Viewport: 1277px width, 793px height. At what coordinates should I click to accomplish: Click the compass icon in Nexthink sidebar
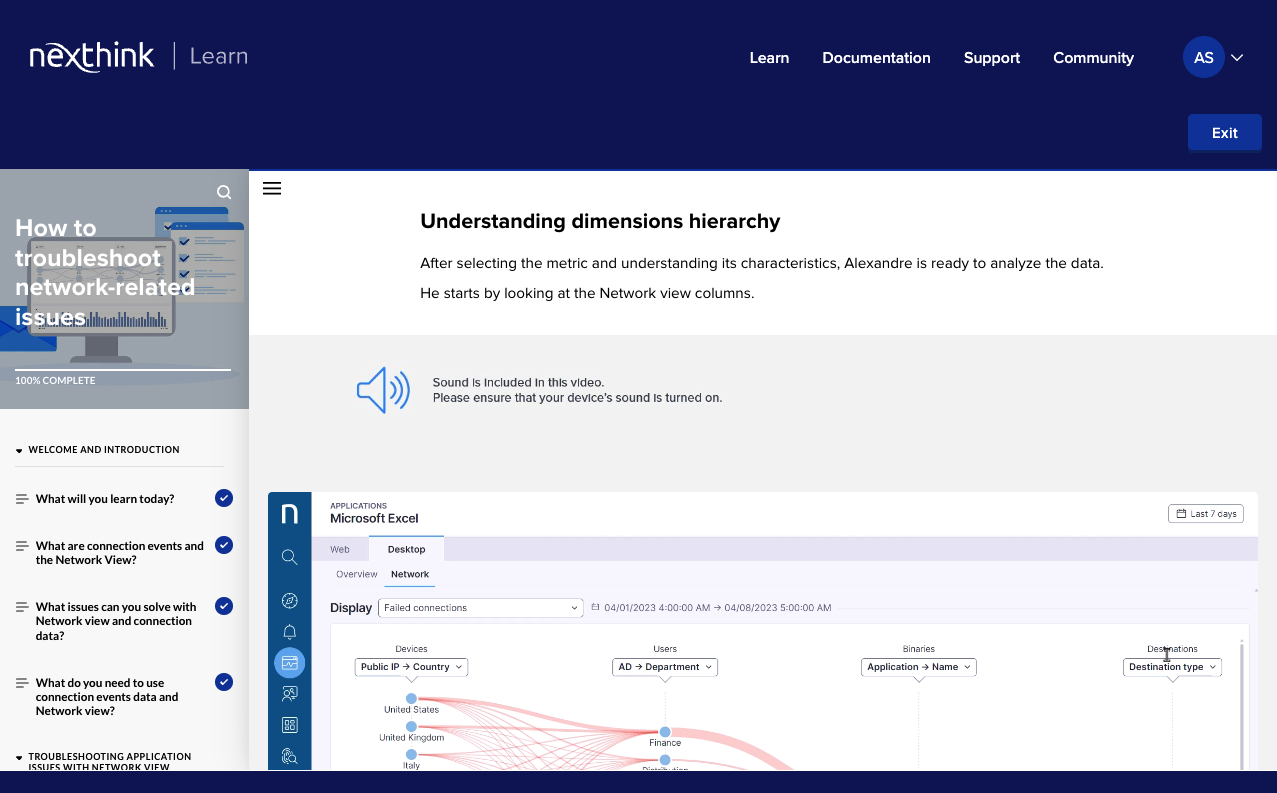tap(290, 600)
